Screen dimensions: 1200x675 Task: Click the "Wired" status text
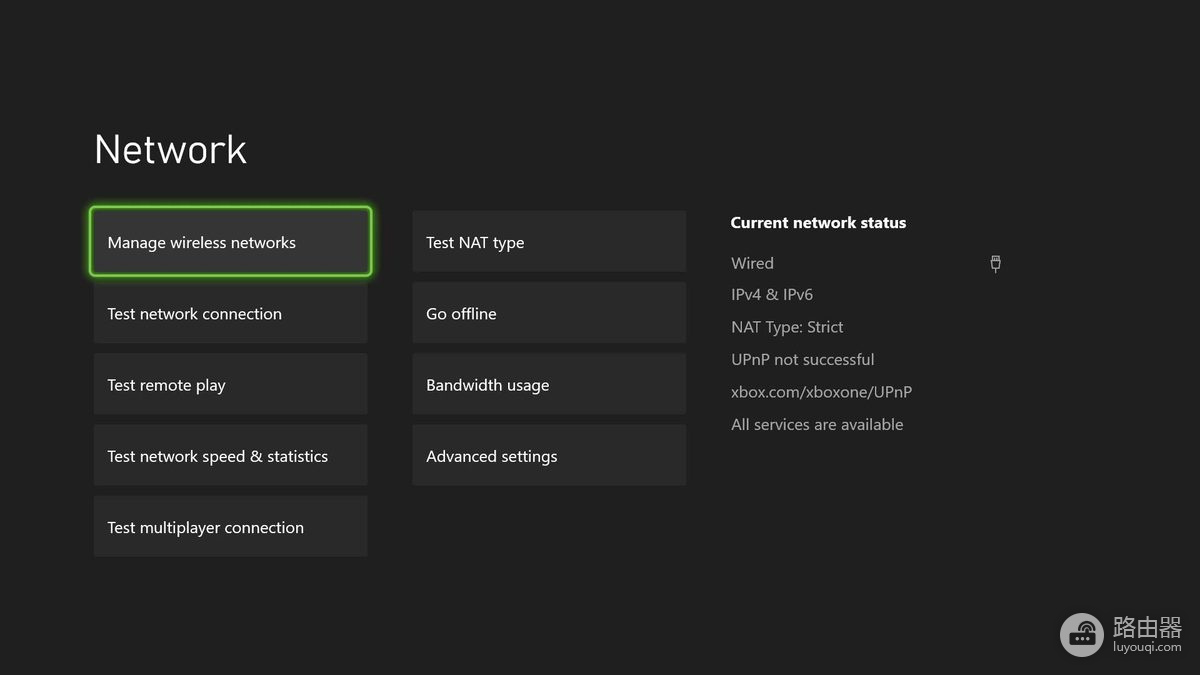pyautogui.click(x=752, y=263)
